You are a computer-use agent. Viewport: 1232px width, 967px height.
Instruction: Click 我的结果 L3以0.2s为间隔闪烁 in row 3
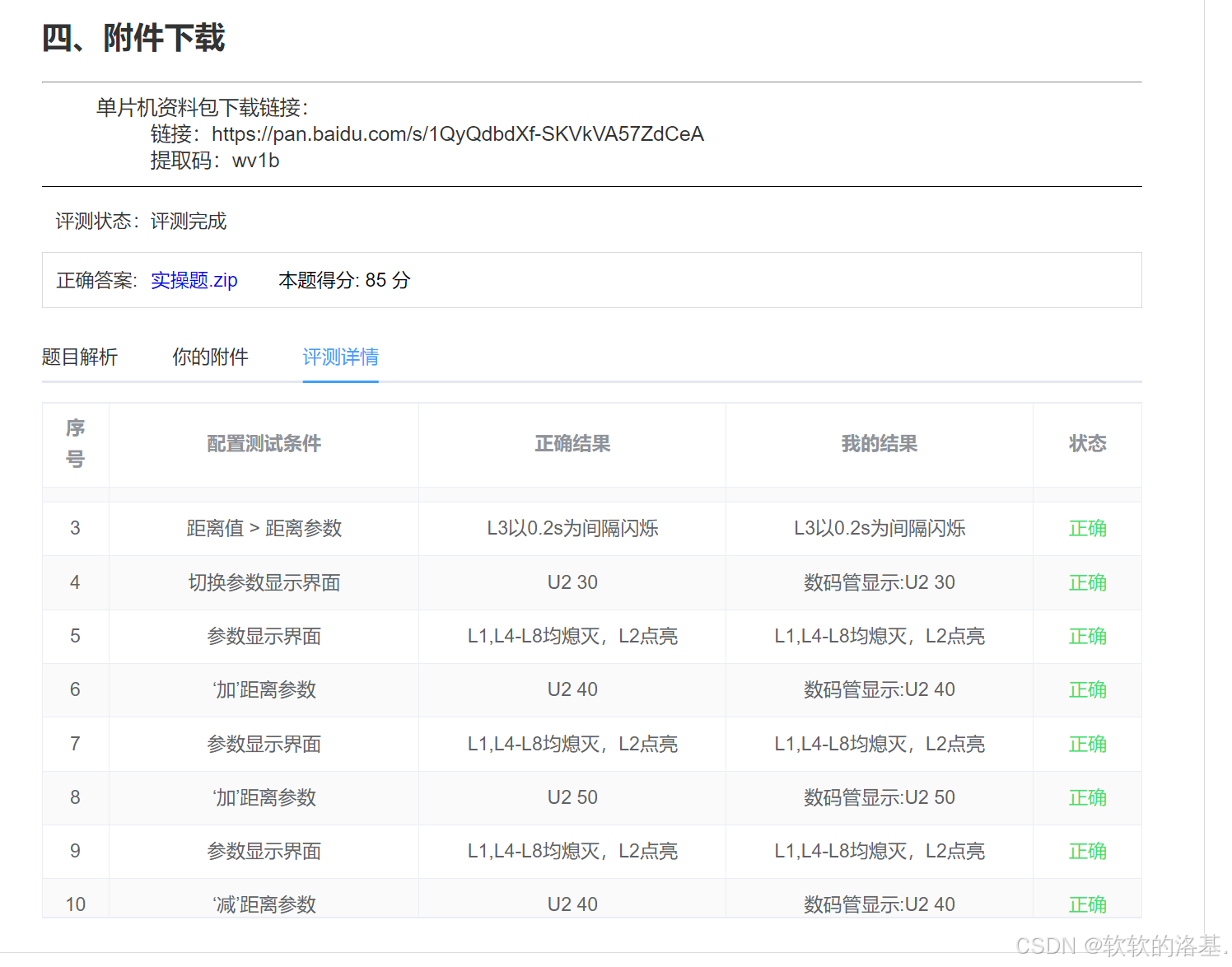tap(880, 529)
